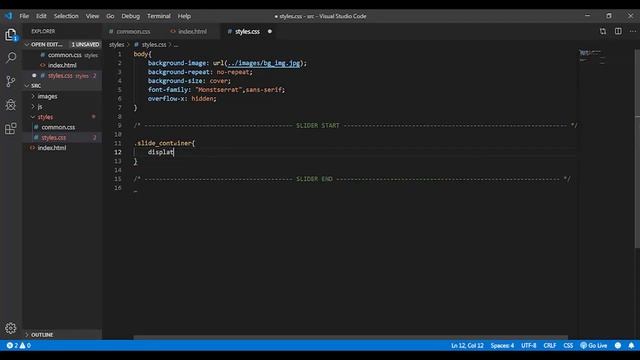
Task: Click the errors and warnings status indicator
Action: point(18,345)
